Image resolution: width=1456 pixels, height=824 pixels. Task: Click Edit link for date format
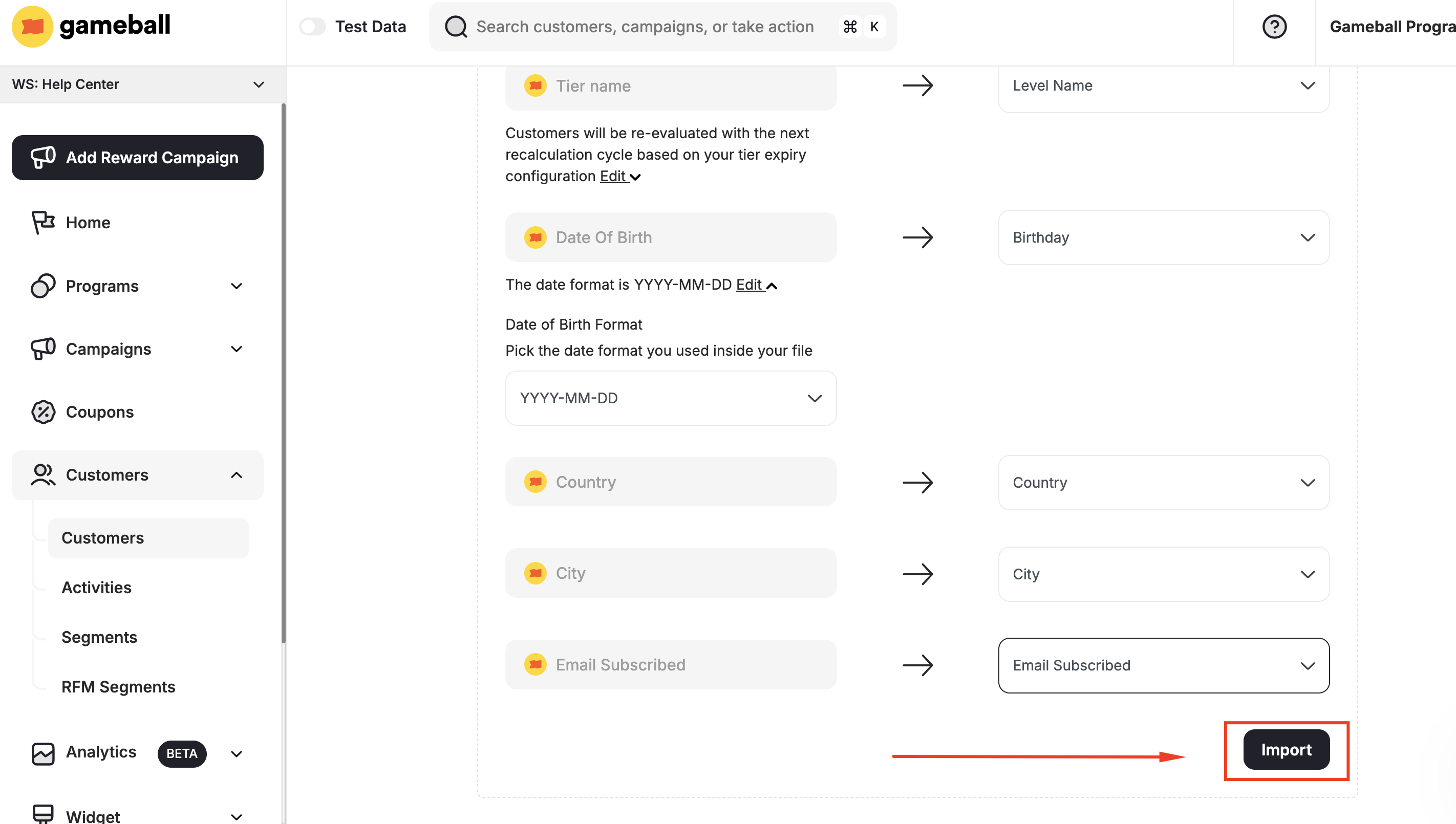coord(750,285)
